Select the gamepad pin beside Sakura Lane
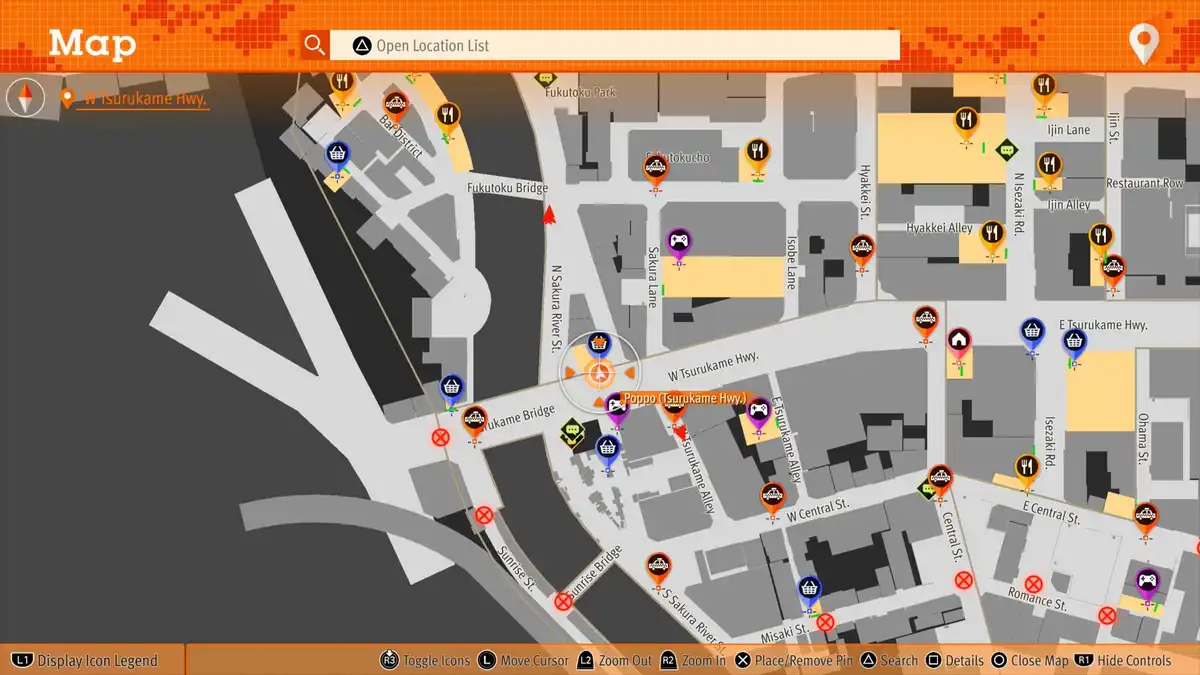Image resolution: width=1200 pixels, height=675 pixels. pos(679,243)
